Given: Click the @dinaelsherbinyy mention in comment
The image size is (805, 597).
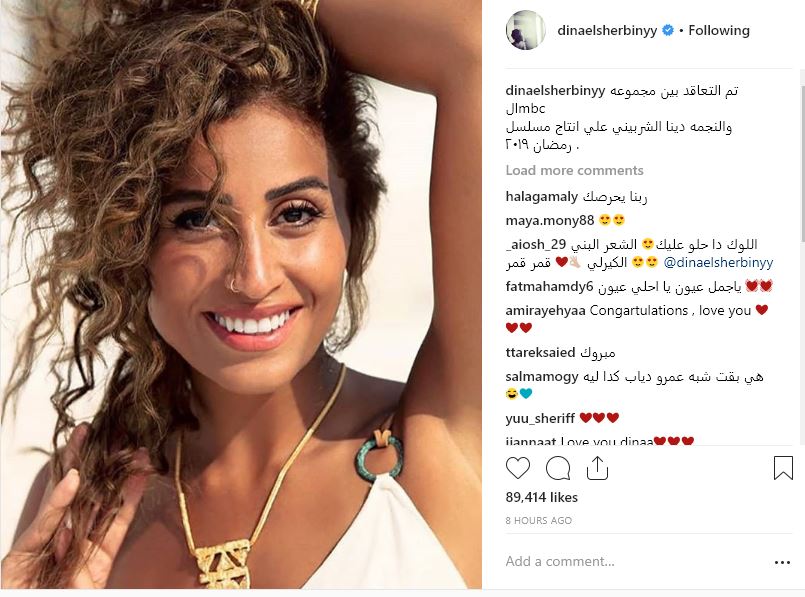Looking at the screenshot, I should click(718, 263).
